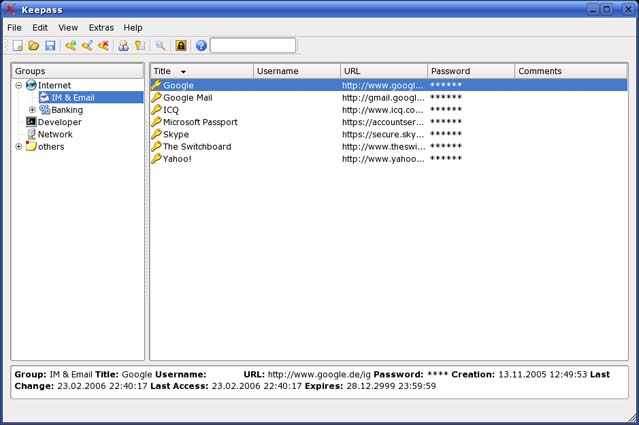Click the blue Help question mark icon
The height and width of the screenshot is (425, 639).
[x=201, y=46]
